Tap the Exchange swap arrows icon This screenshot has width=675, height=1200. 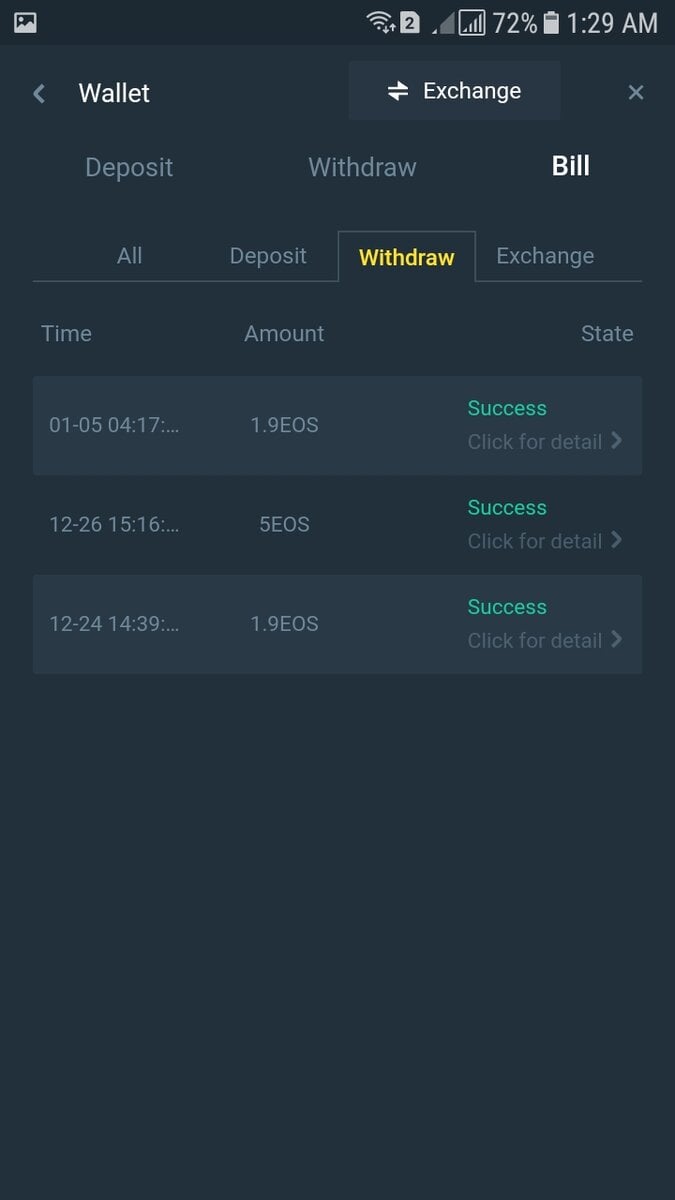coord(398,91)
